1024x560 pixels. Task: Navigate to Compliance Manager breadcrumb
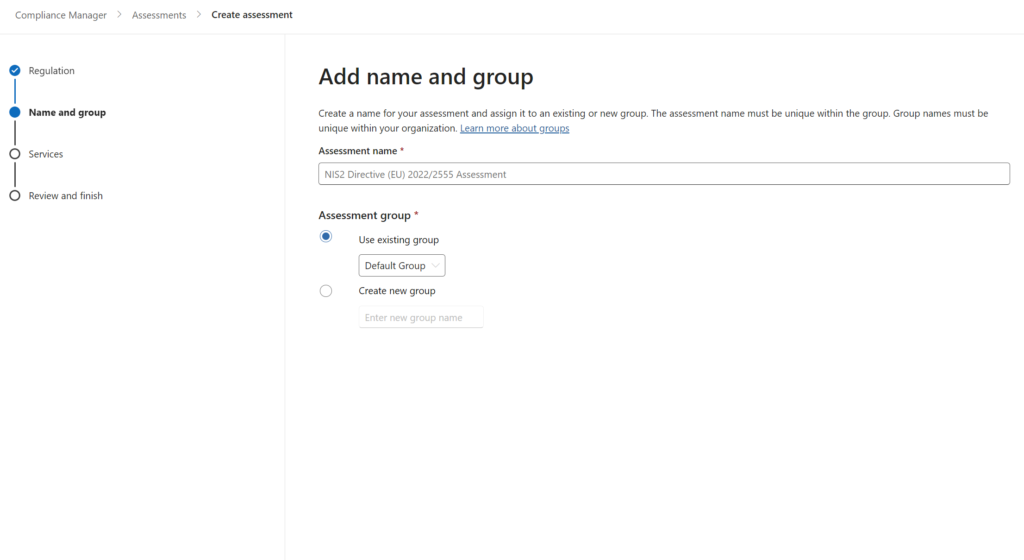point(61,15)
